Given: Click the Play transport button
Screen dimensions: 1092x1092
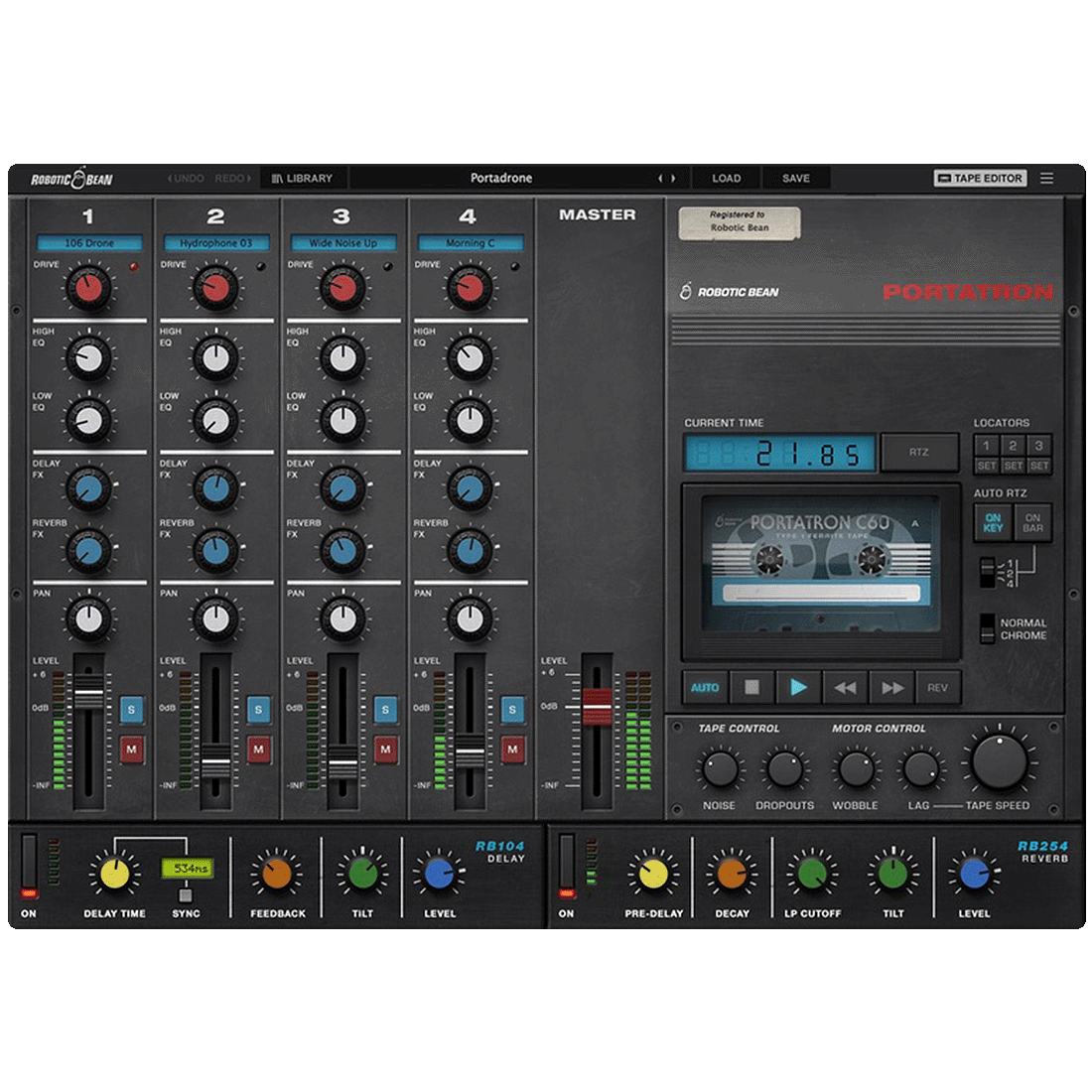Looking at the screenshot, I should [798, 687].
